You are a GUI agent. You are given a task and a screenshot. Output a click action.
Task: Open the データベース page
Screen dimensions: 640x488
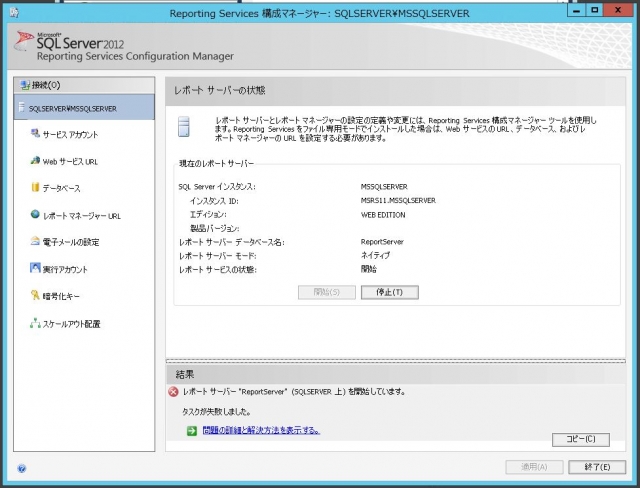coord(62,188)
